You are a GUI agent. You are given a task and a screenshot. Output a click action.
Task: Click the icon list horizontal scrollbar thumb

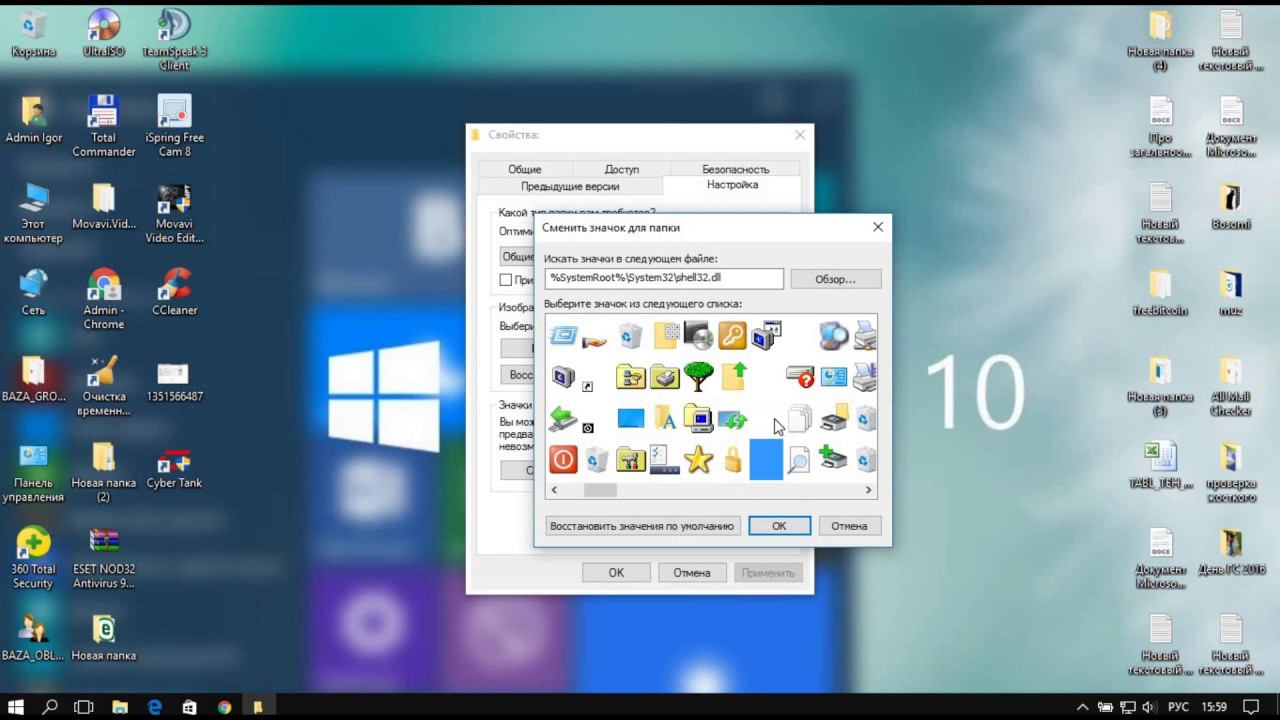pyautogui.click(x=601, y=490)
